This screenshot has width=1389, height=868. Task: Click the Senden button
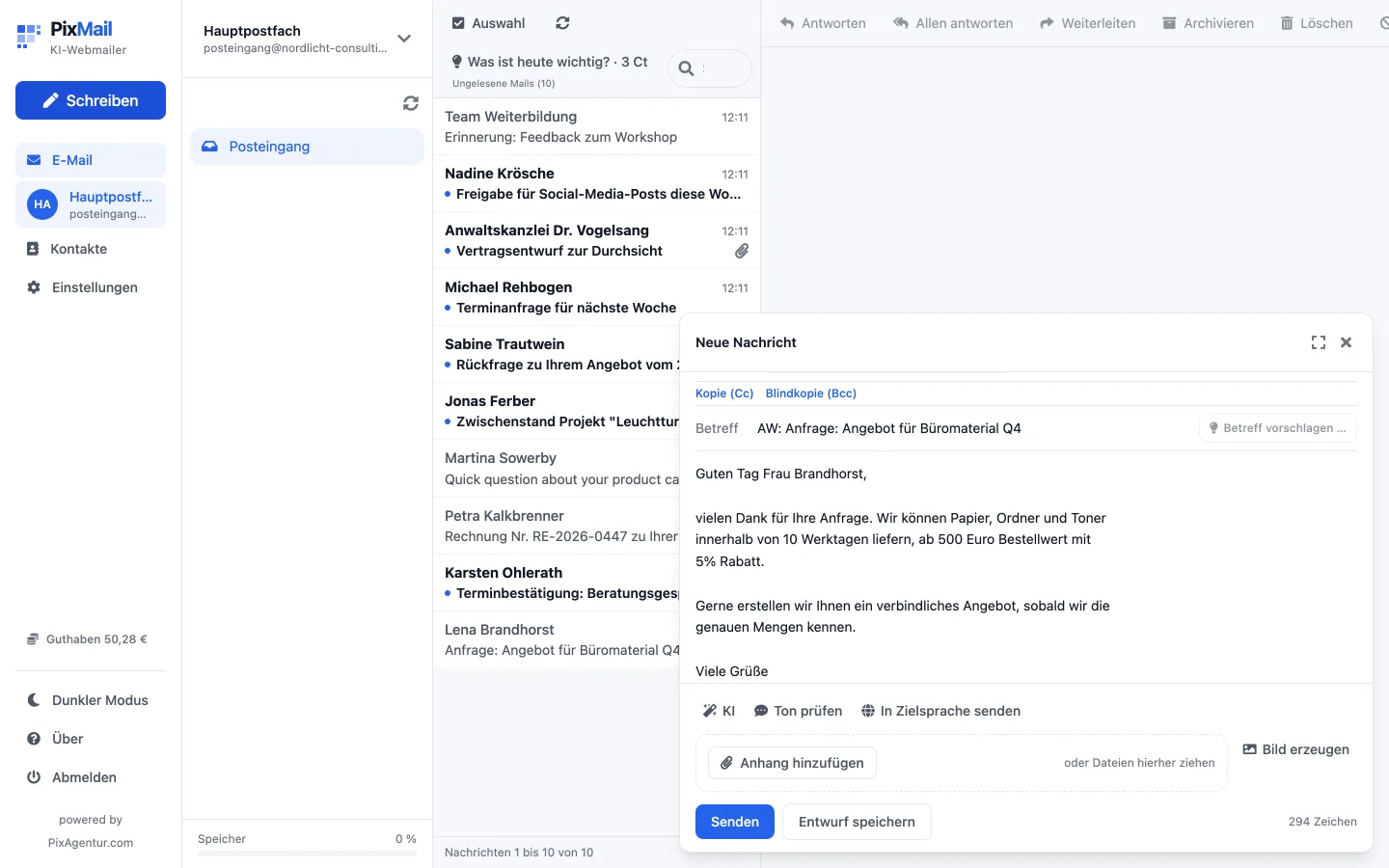[735, 822]
